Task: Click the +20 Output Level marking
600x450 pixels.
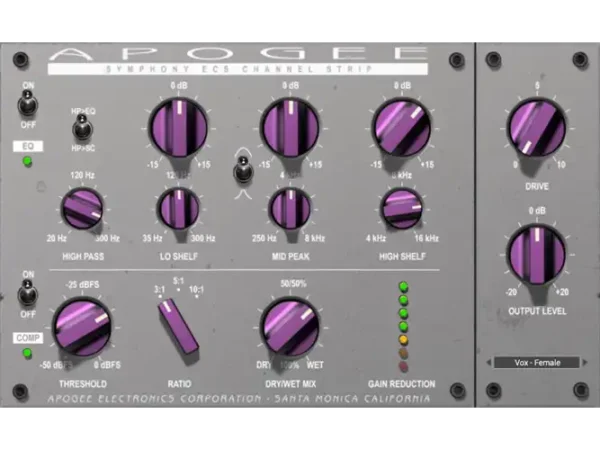Action: [x=562, y=292]
